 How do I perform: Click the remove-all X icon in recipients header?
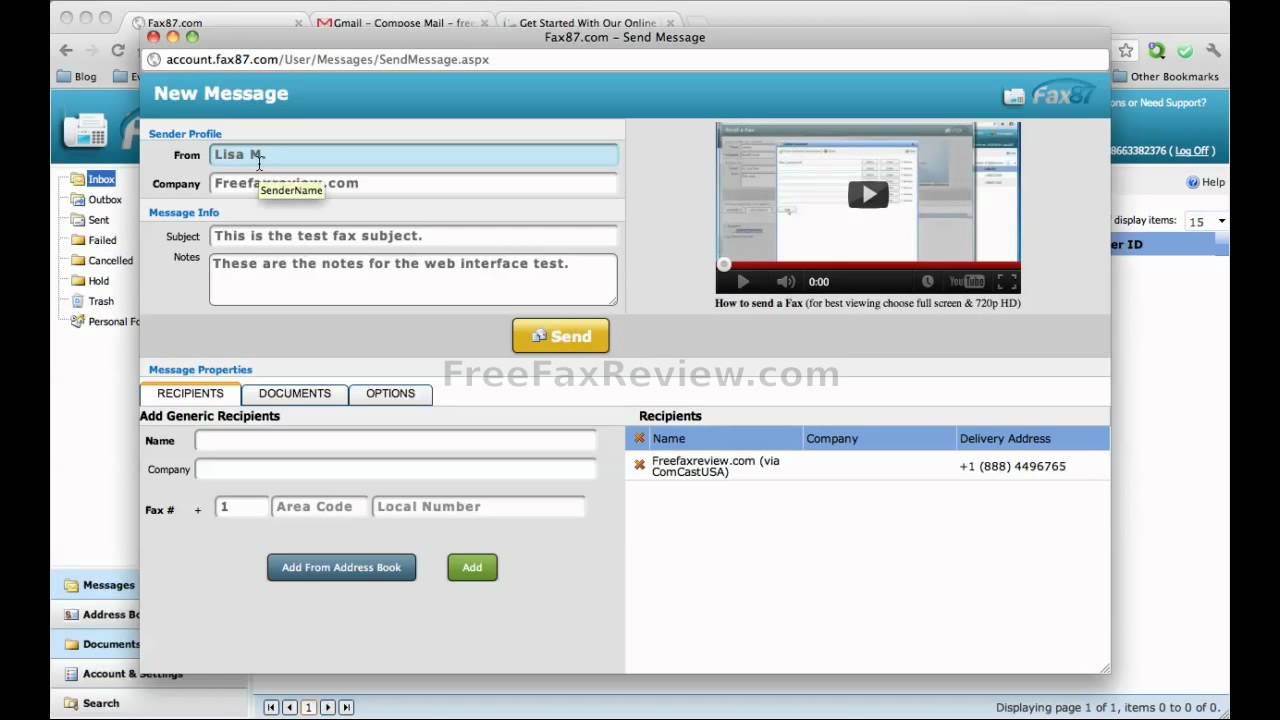[x=639, y=438]
